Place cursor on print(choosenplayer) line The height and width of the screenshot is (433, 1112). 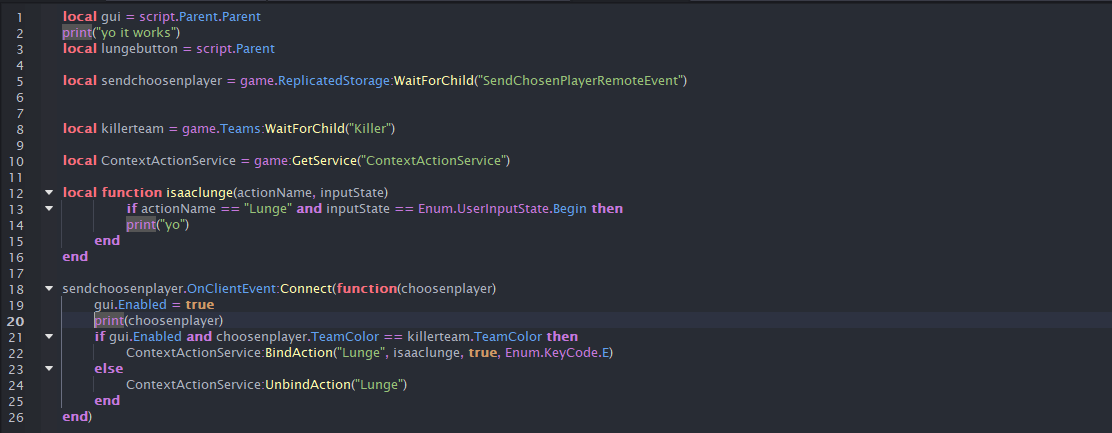[x=159, y=320]
